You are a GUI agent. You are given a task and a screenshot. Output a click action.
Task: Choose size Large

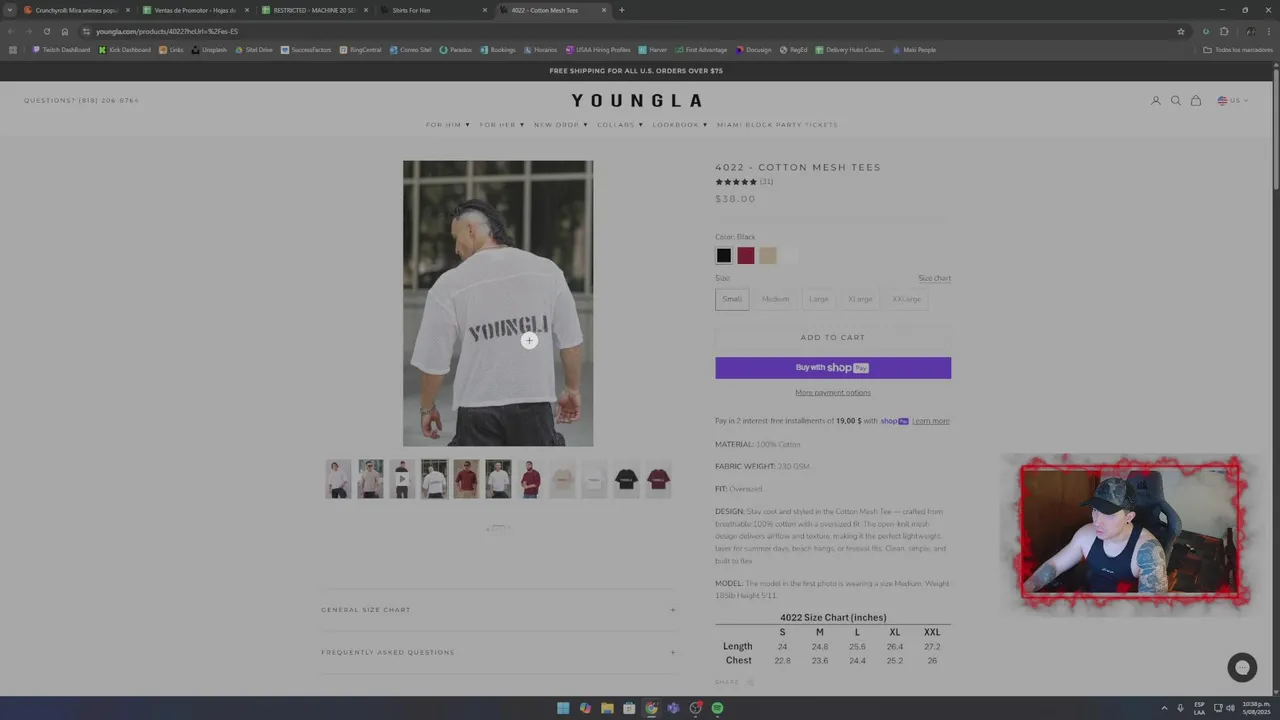coord(819,299)
